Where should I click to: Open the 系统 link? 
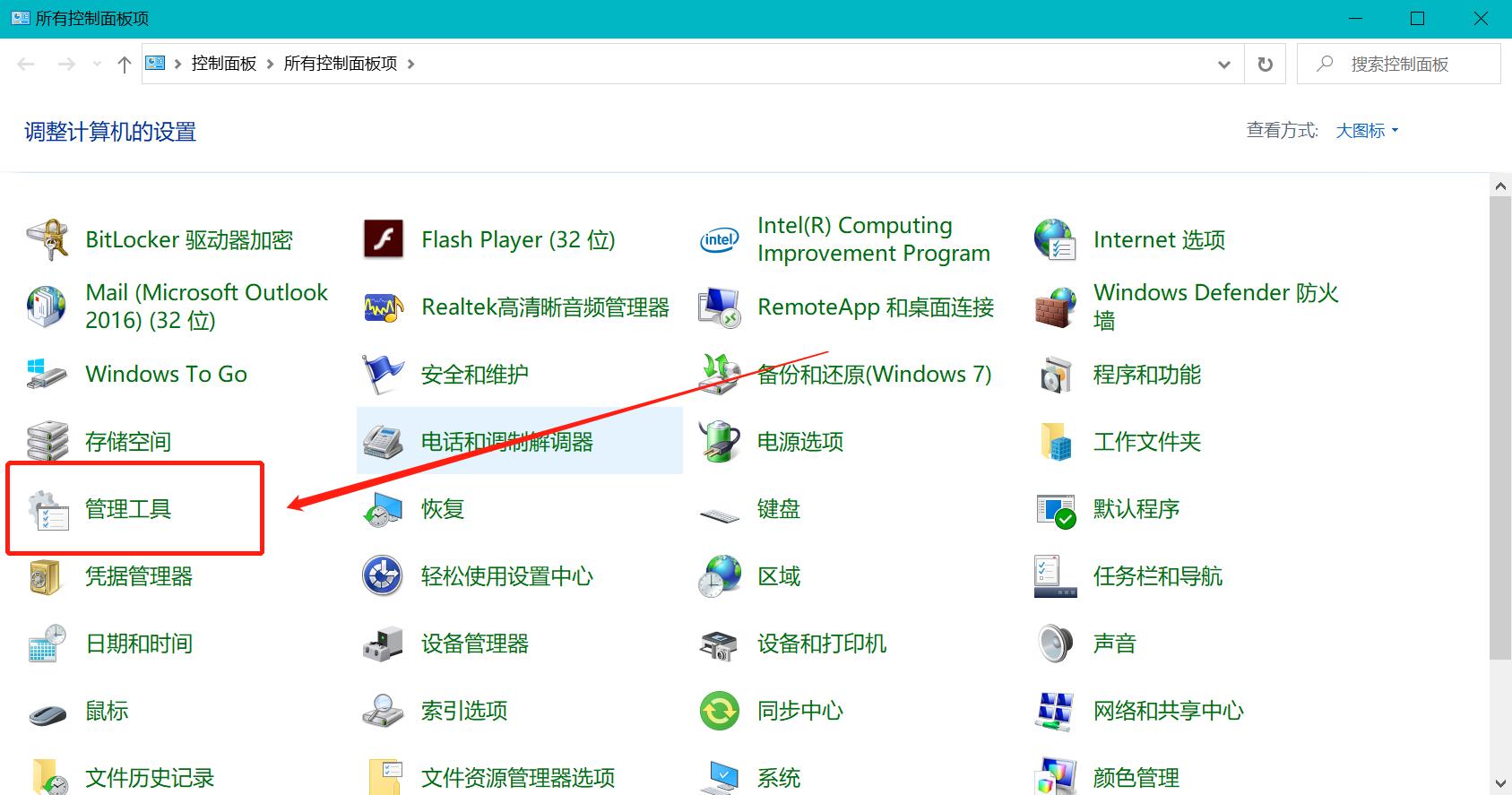pyautogui.click(x=779, y=778)
